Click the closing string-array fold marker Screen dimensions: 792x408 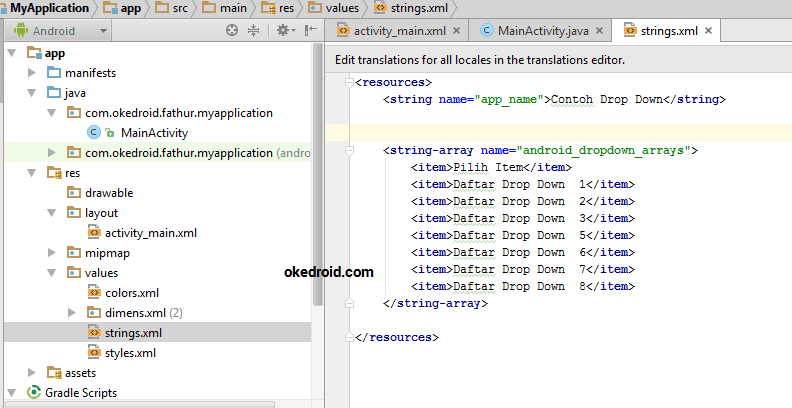click(349, 303)
